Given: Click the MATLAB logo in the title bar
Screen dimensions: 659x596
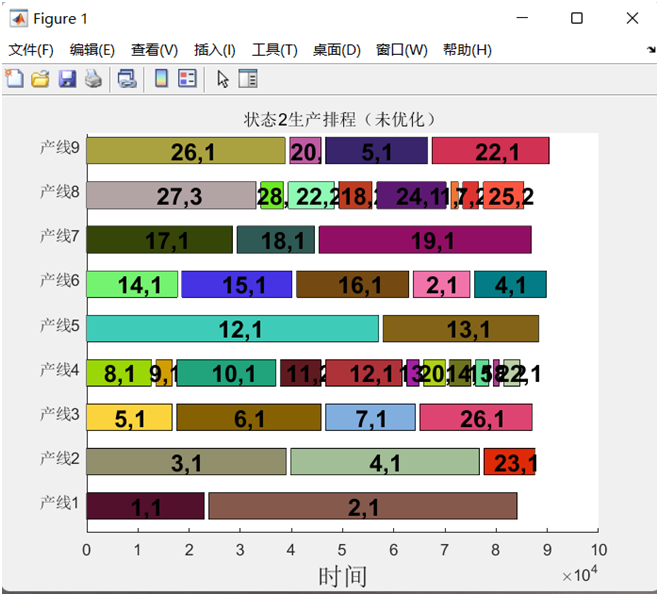Looking at the screenshot, I should pyautogui.click(x=19, y=18).
